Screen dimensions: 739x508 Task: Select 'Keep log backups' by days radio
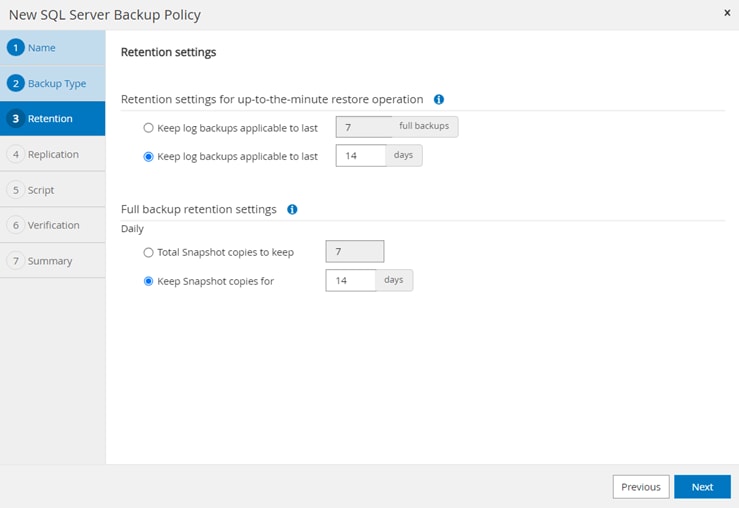pyautogui.click(x=148, y=156)
